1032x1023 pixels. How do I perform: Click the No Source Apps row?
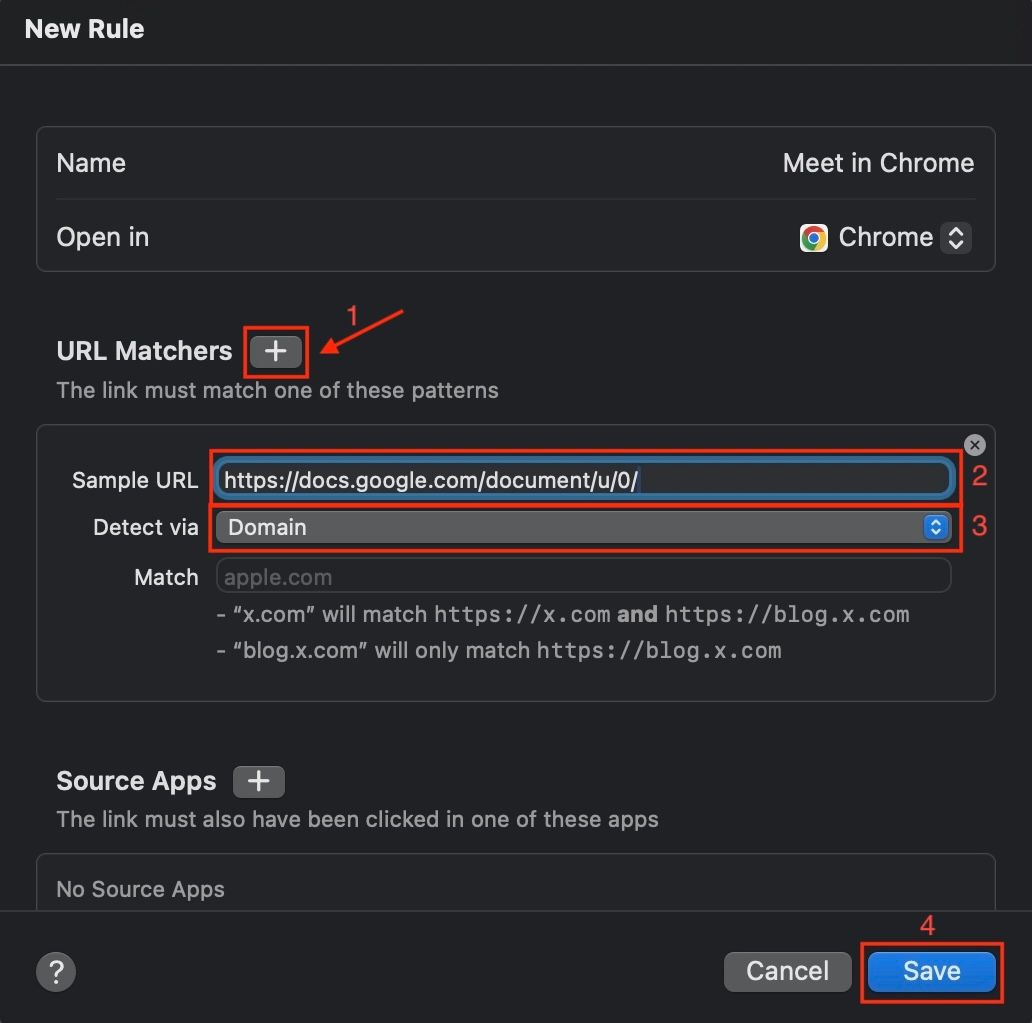pos(140,889)
